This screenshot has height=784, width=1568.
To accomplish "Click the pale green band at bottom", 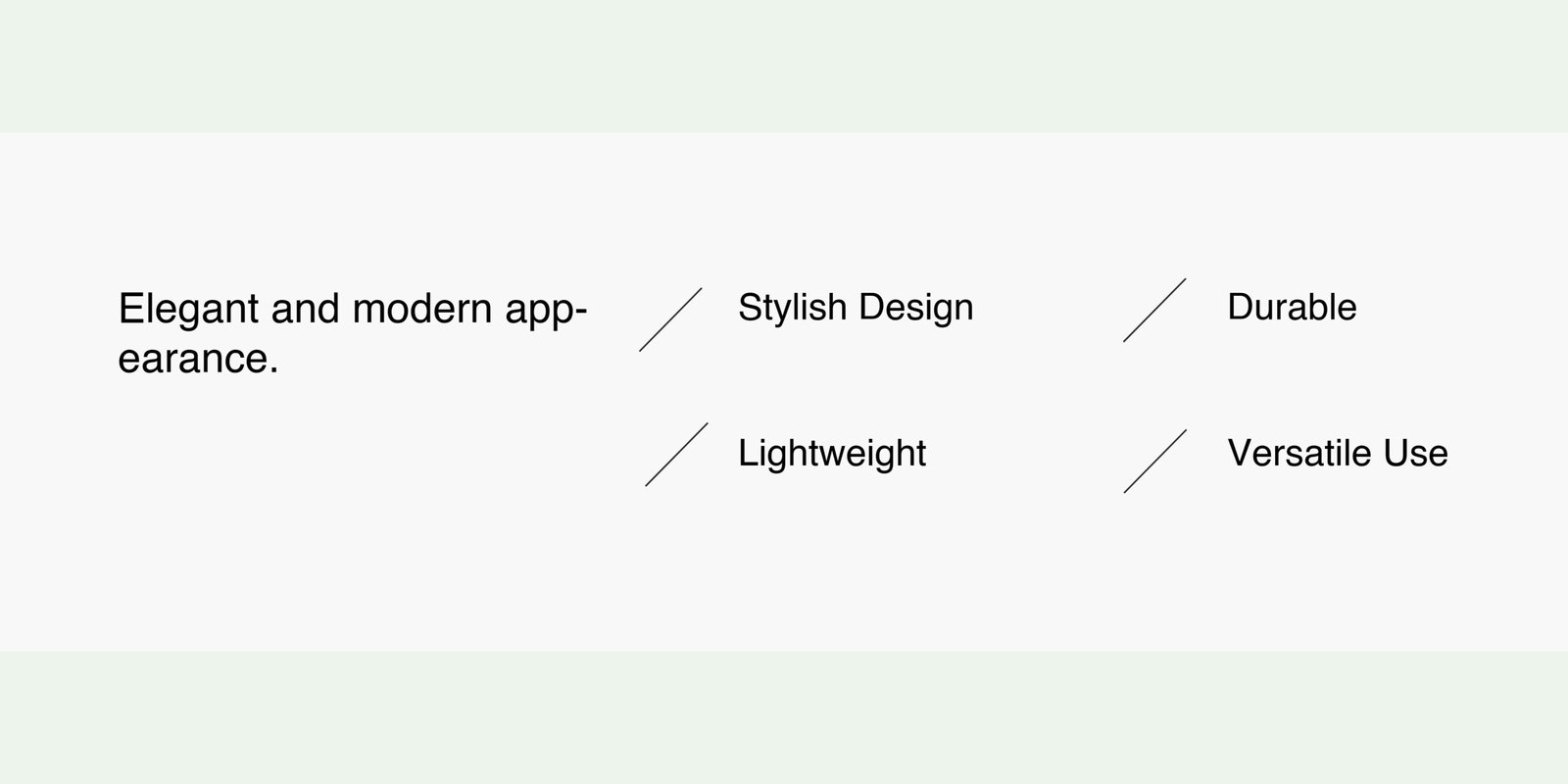I will point(784,717).
